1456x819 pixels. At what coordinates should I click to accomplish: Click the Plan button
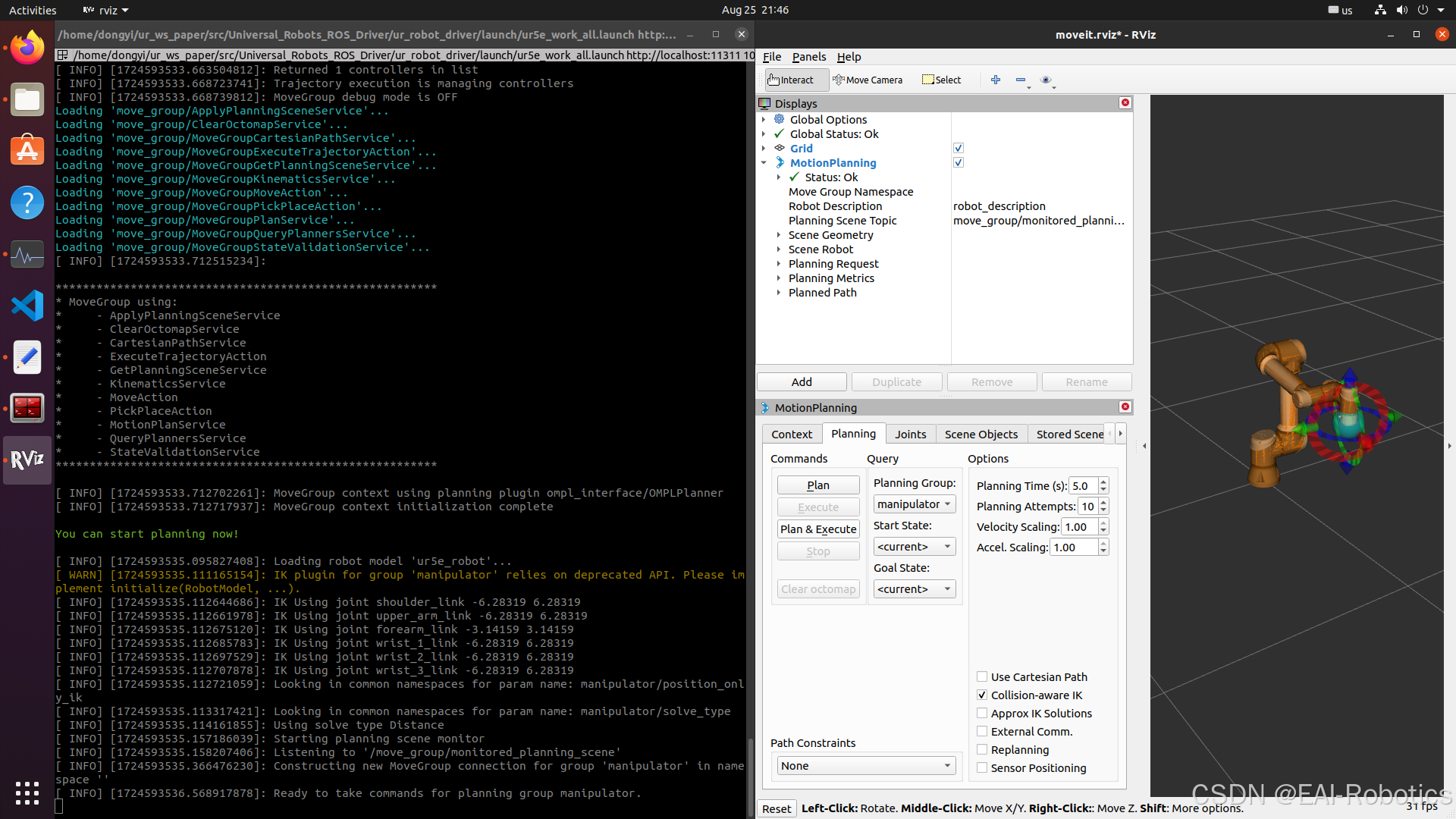click(818, 485)
